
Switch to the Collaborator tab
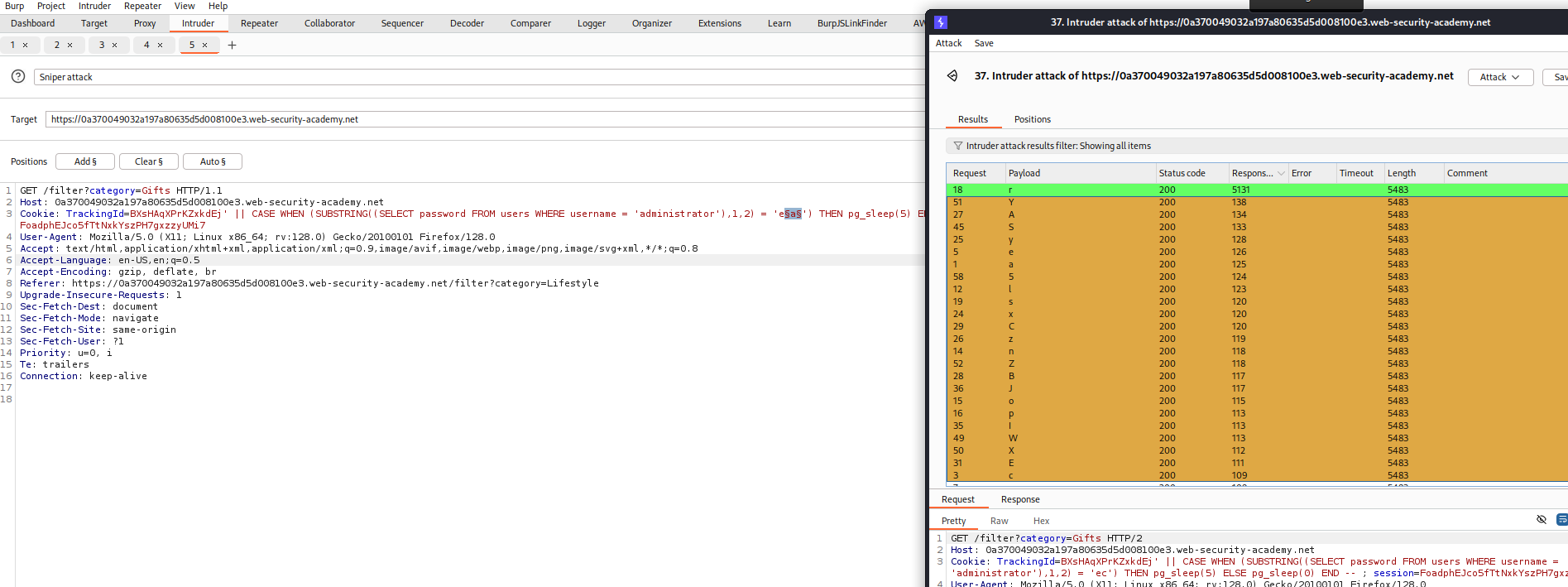point(329,23)
